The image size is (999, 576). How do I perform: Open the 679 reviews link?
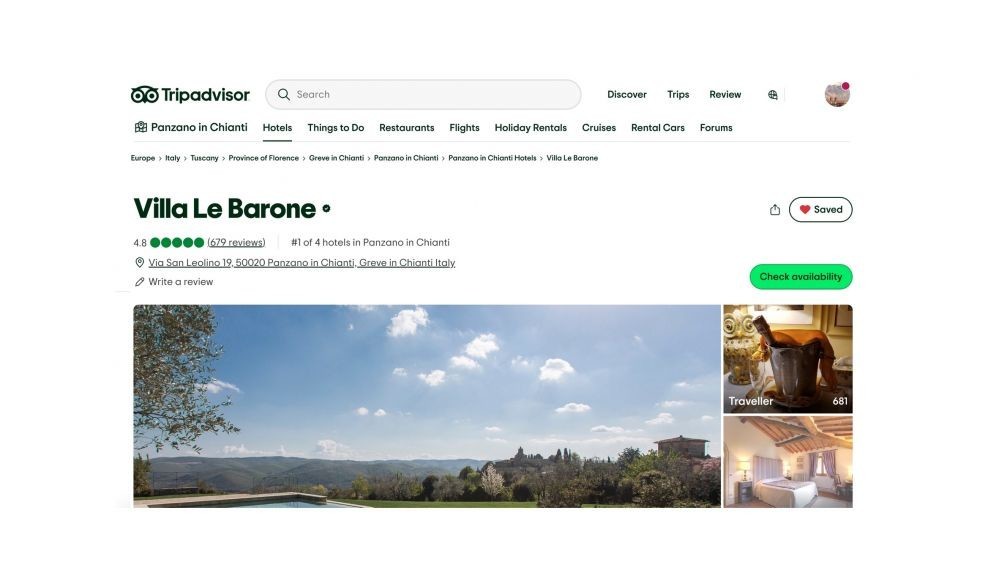tap(236, 242)
